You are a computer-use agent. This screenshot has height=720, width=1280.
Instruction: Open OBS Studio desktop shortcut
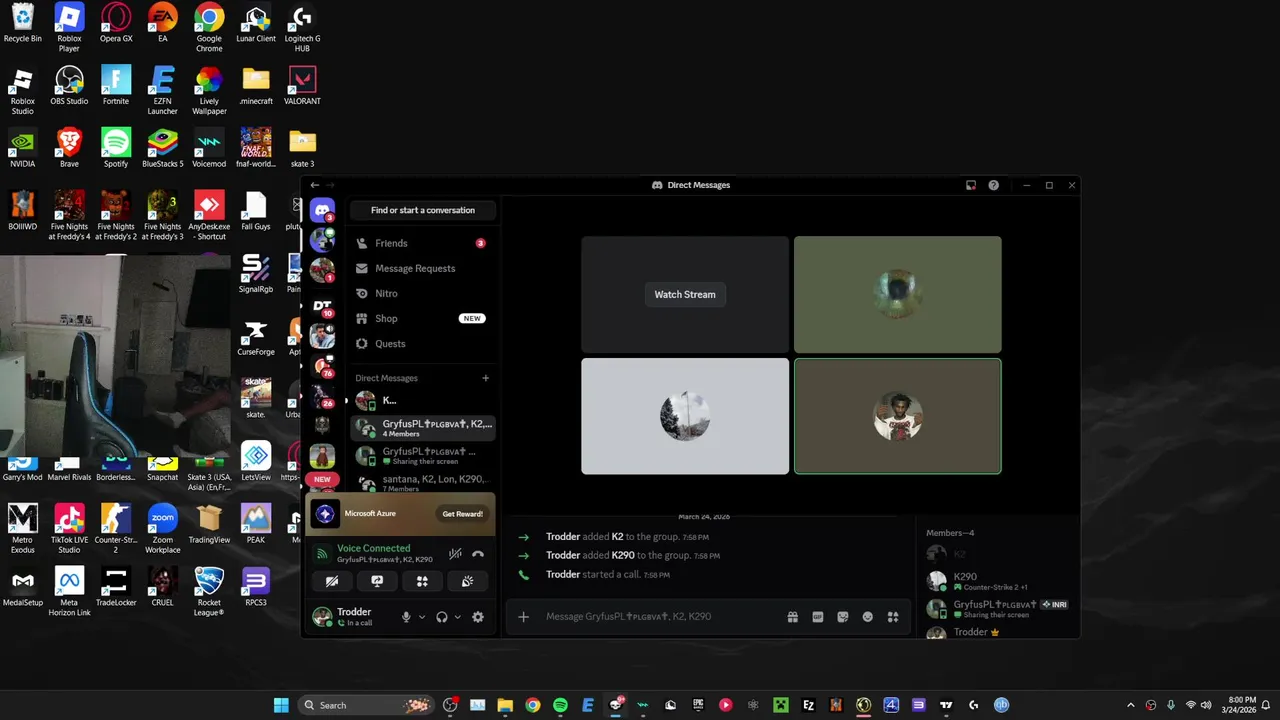[69, 86]
